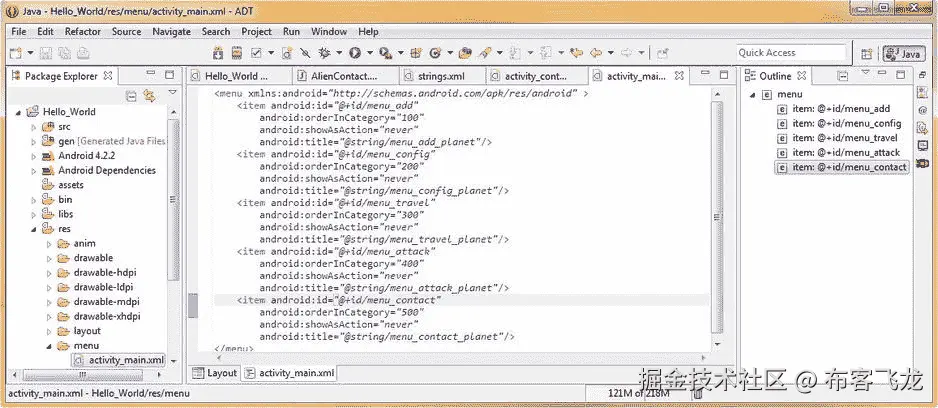Open the Project menu
Image resolution: width=938 pixels, height=408 pixels.
point(257,31)
